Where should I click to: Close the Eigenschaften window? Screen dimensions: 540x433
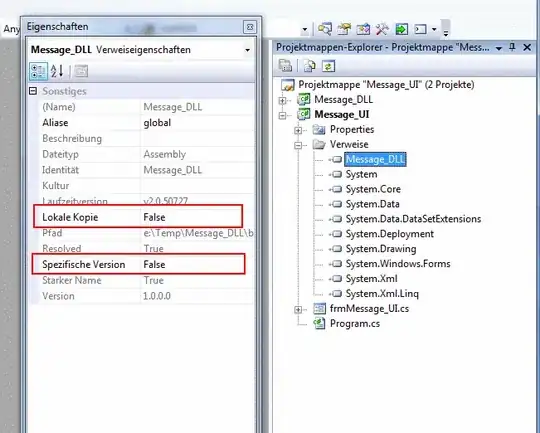(x=250, y=27)
